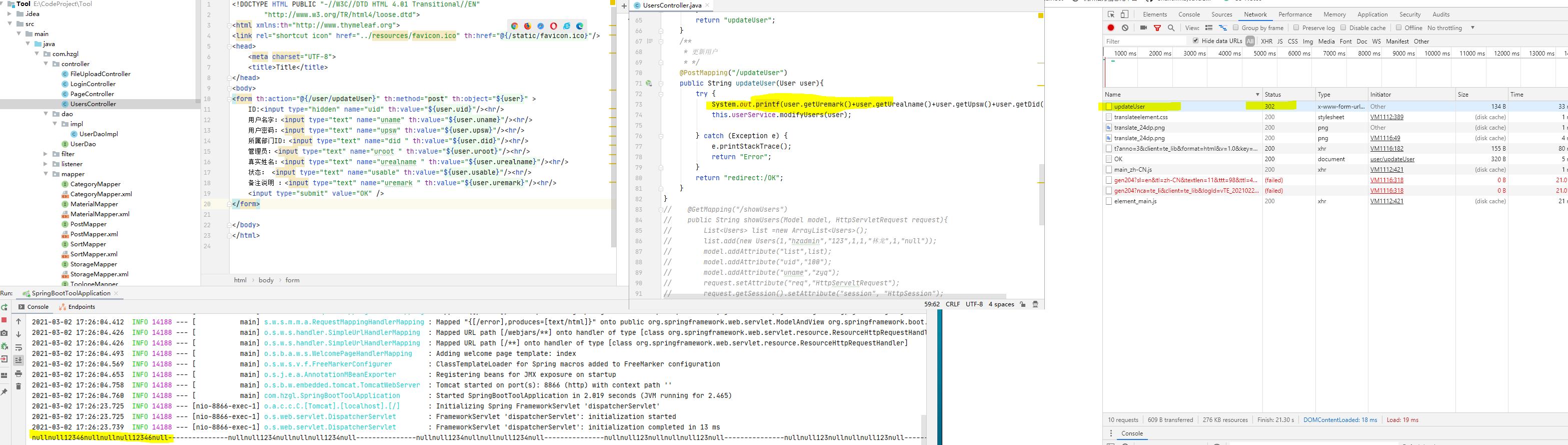Collapse the controller folder in project tree
Screen dimensions: 1568x445
click(46, 64)
